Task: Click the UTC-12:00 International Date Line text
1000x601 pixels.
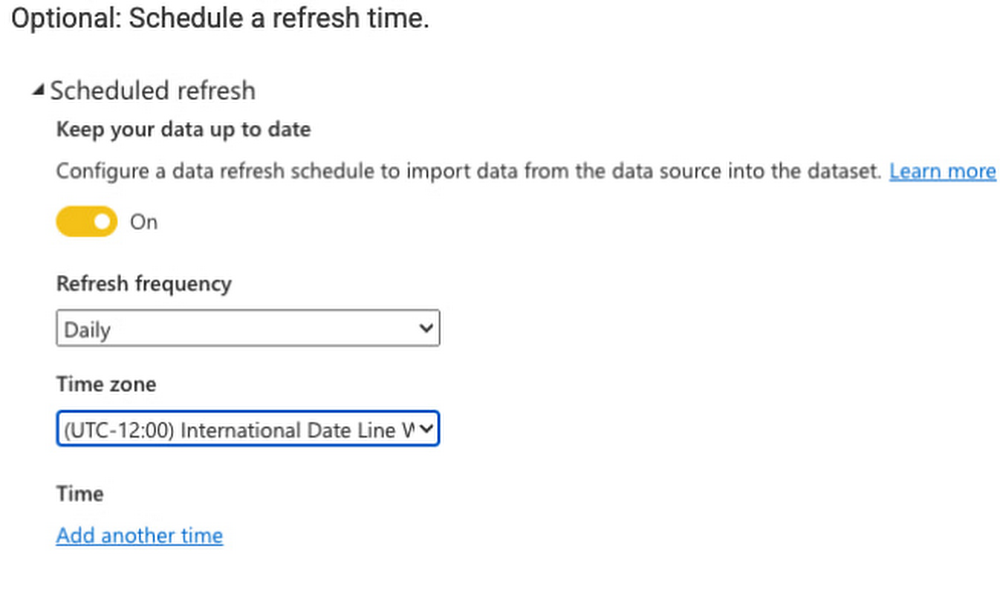Action: (230, 430)
